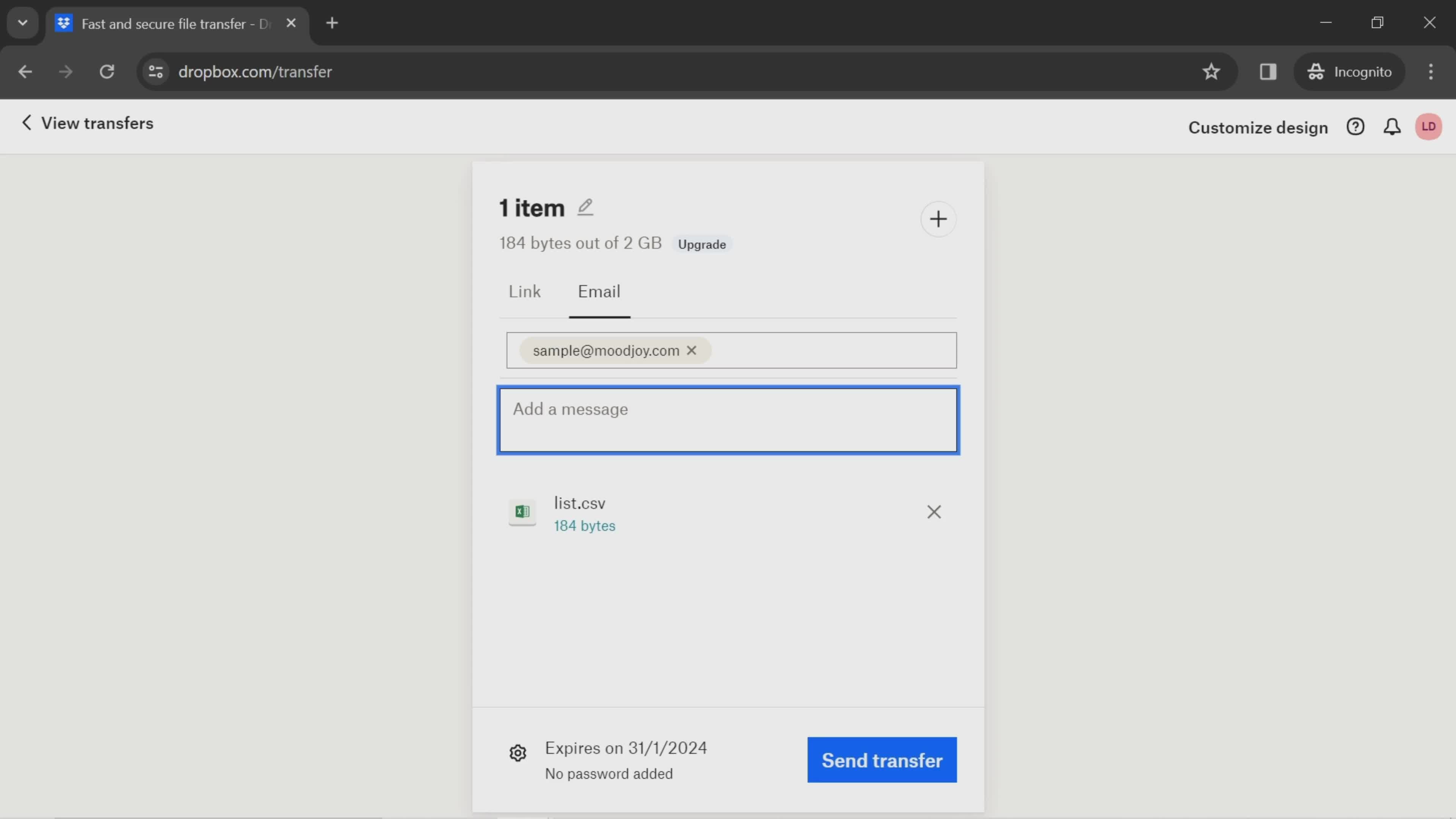Open a new browser tab
The height and width of the screenshot is (819, 1456).
point(333,23)
